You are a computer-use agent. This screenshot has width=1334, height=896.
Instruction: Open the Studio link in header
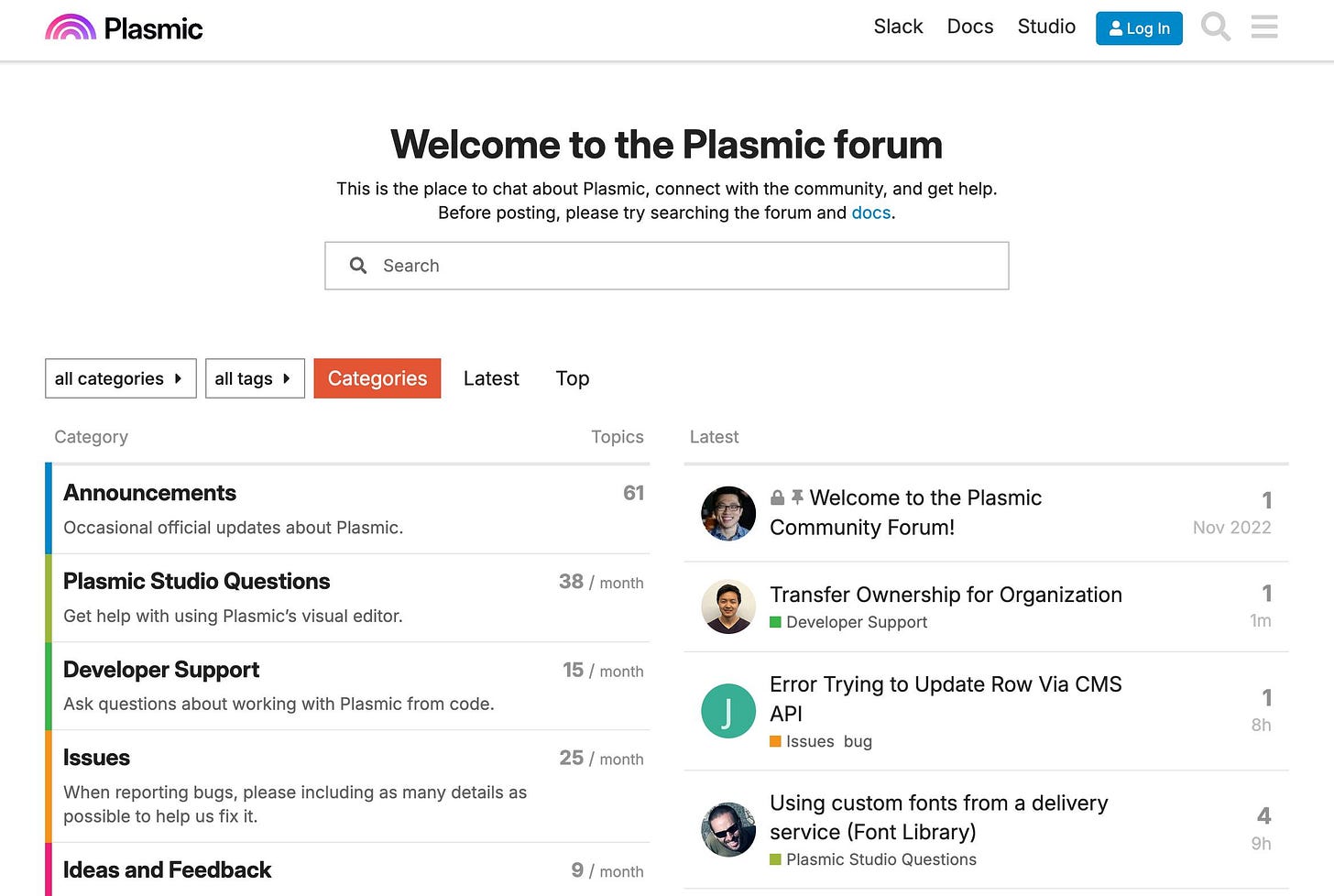point(1046,27)
